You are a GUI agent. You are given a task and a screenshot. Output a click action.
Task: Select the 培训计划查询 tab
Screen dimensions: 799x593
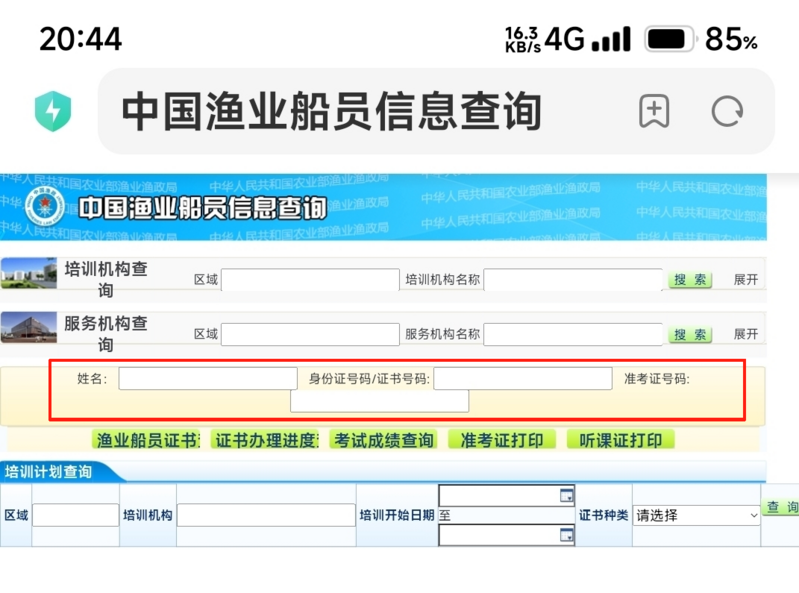point(49,472)
